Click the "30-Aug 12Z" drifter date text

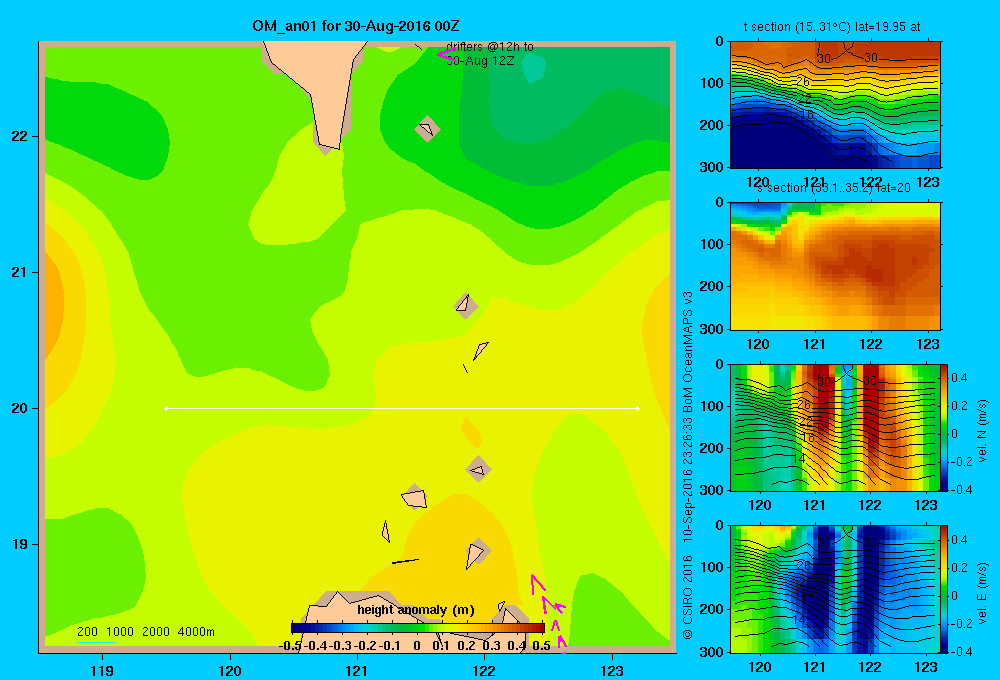(x=480, y=61)
